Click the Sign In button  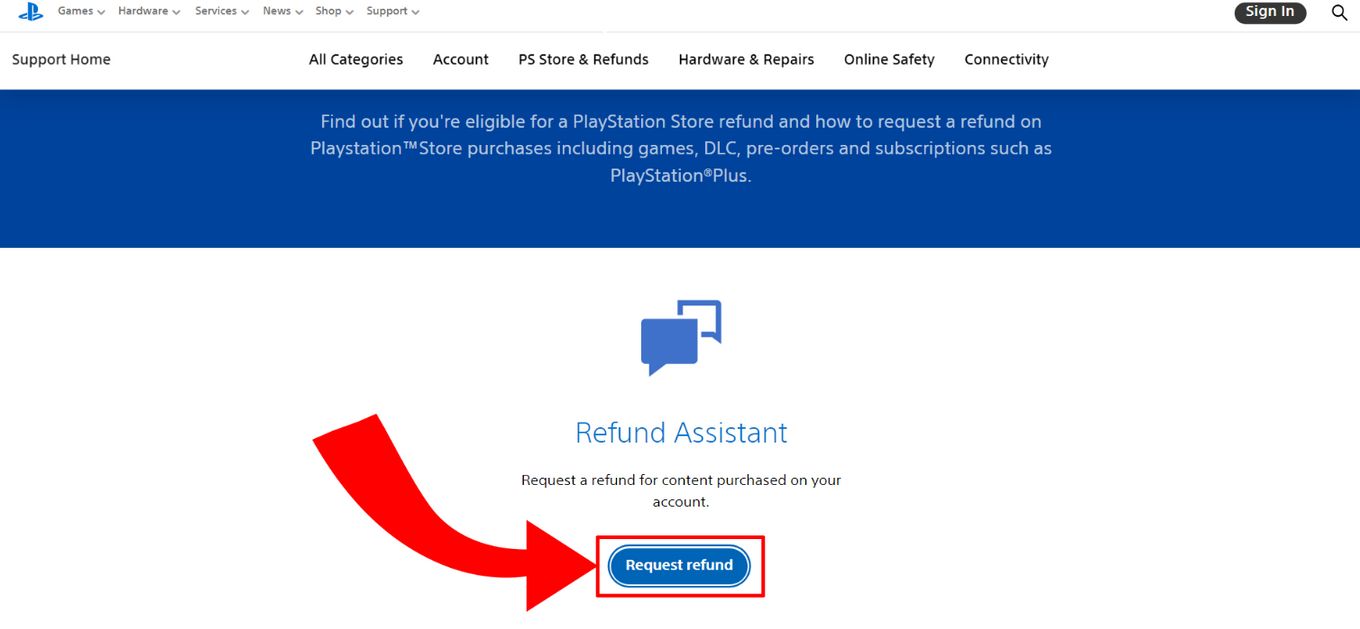(x=1270, y=12)
